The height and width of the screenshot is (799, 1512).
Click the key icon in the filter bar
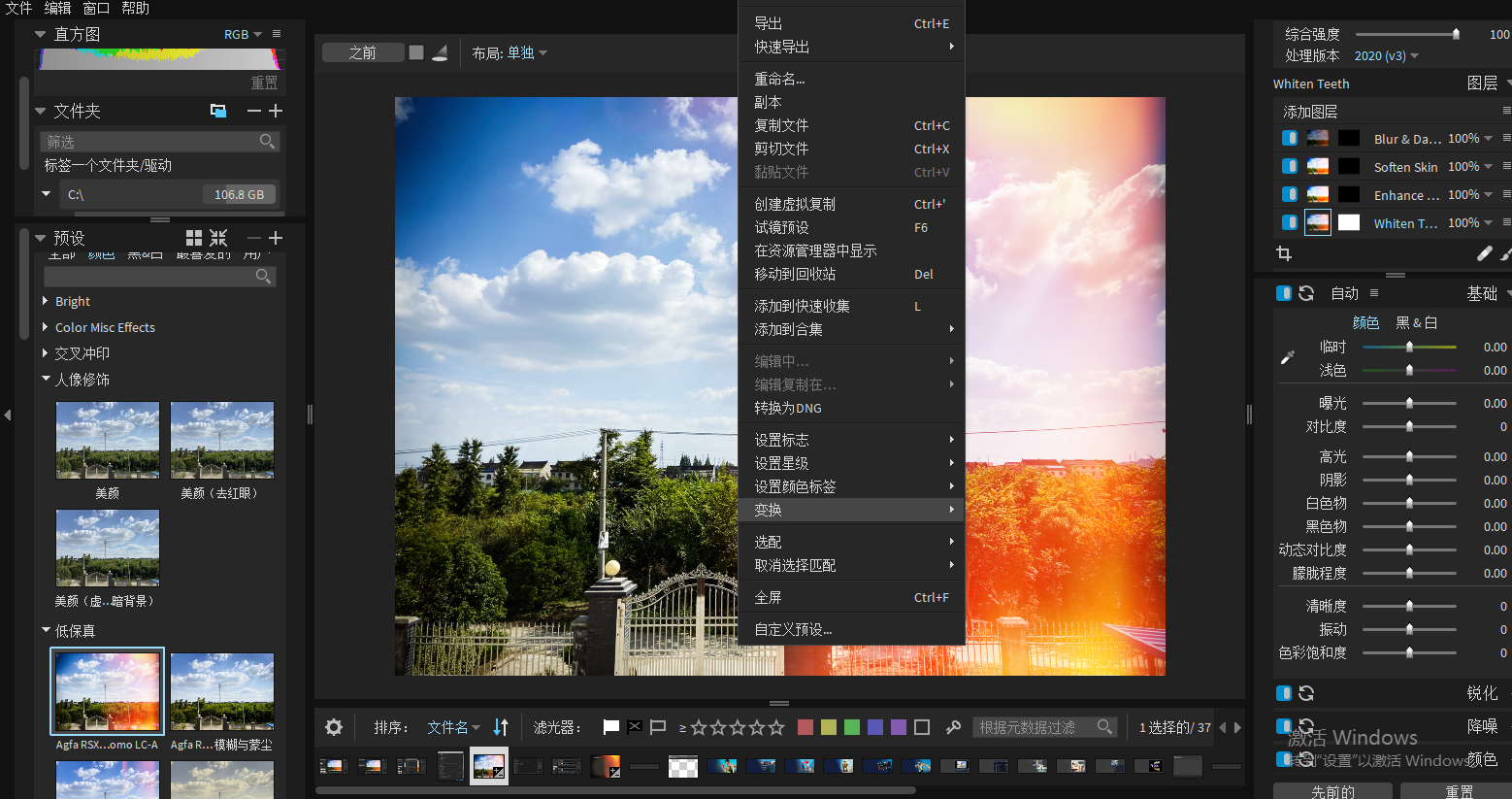pos(954,726)
